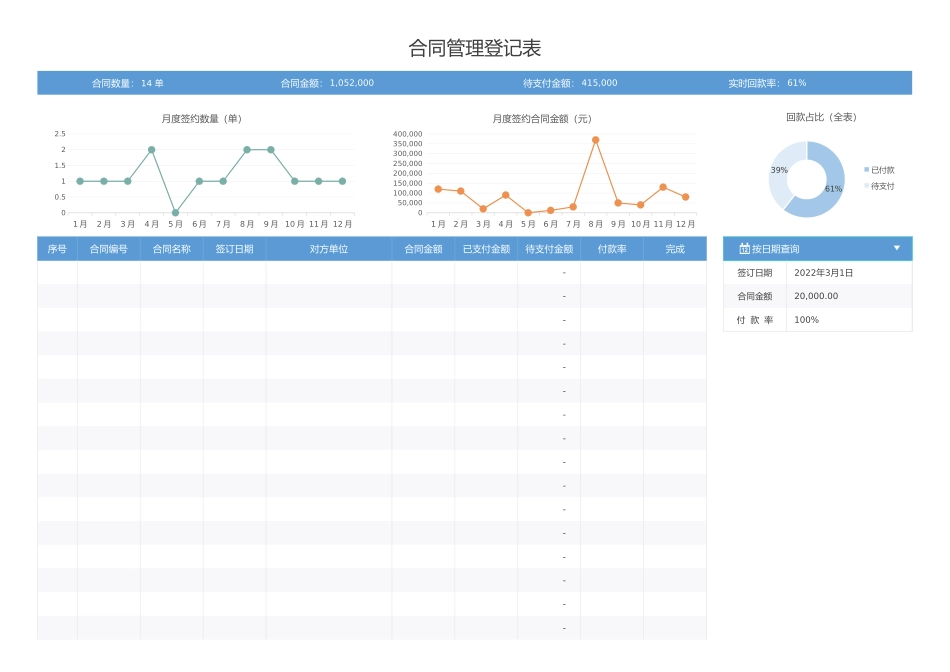Sort by the 合同金额 column header
Viewport: 950px width, 672px height.
pos(423,248)
